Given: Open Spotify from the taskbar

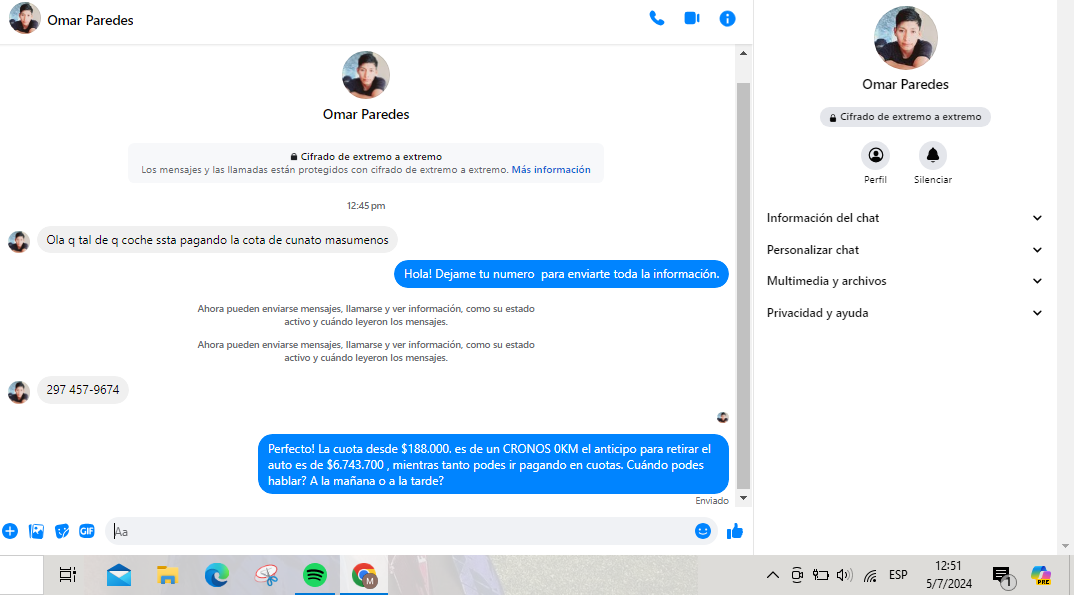Looking at the screenshot, I should 315,575.
